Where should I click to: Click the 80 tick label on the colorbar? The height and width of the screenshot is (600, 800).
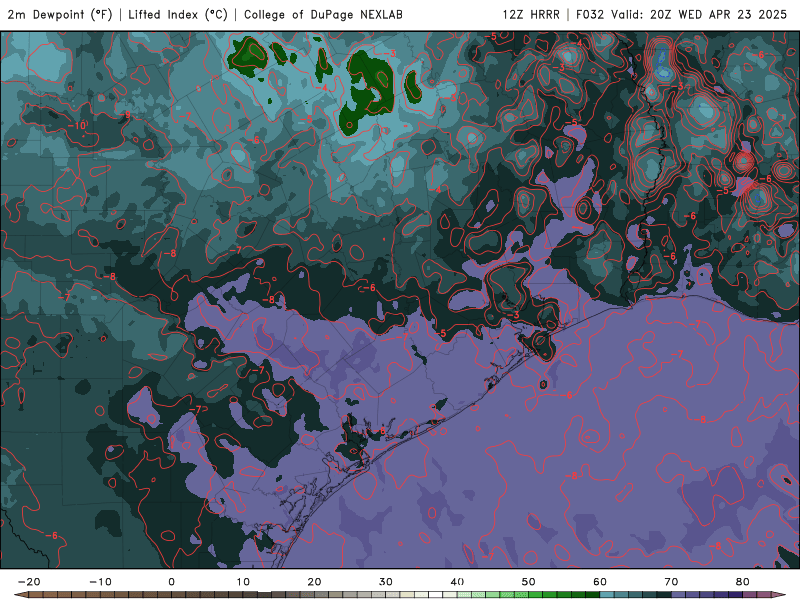click(x=743, y=582)
